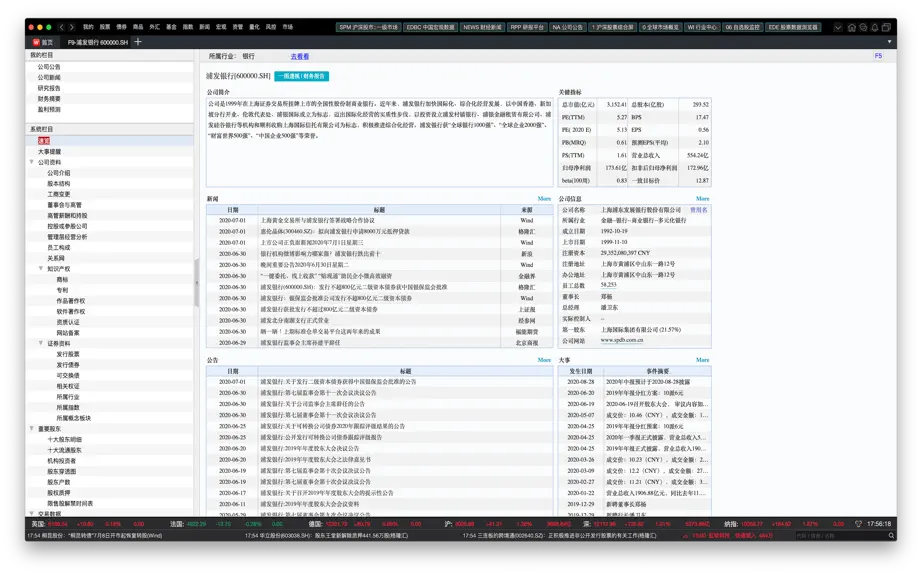The width and height of the screenshot is (922, 576).
Task: Click the NA 公司公告 shortcut button
Action: click(567, 27)
